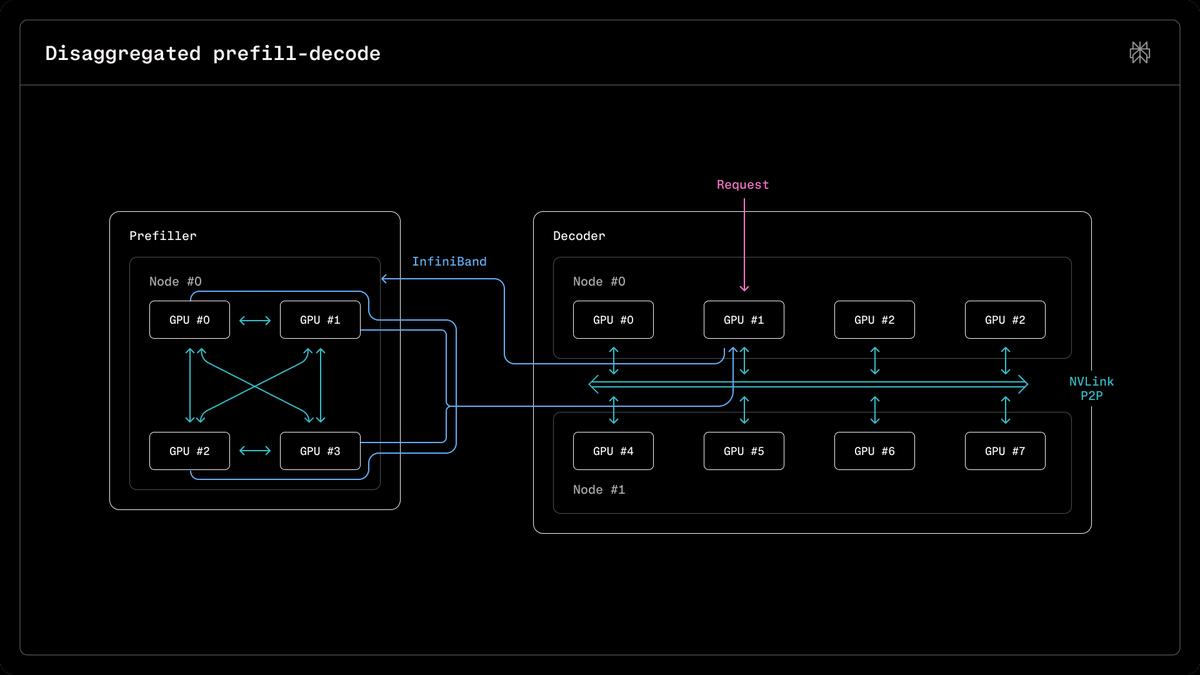Viewport: 1200px width, 675px height.
Task: Click the arrow between Prefiller GPU #2 and GPU #3
Action: pyautogui.click(x=255, y=451)
